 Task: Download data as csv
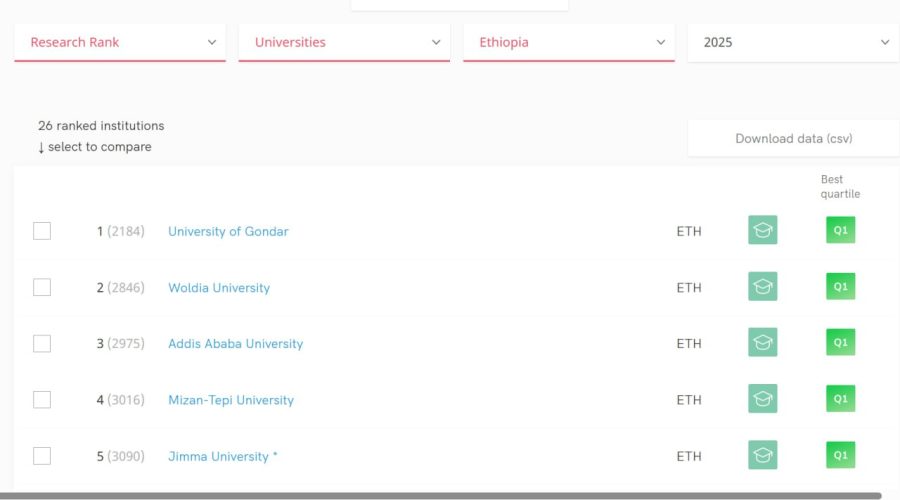click(793, 139)
